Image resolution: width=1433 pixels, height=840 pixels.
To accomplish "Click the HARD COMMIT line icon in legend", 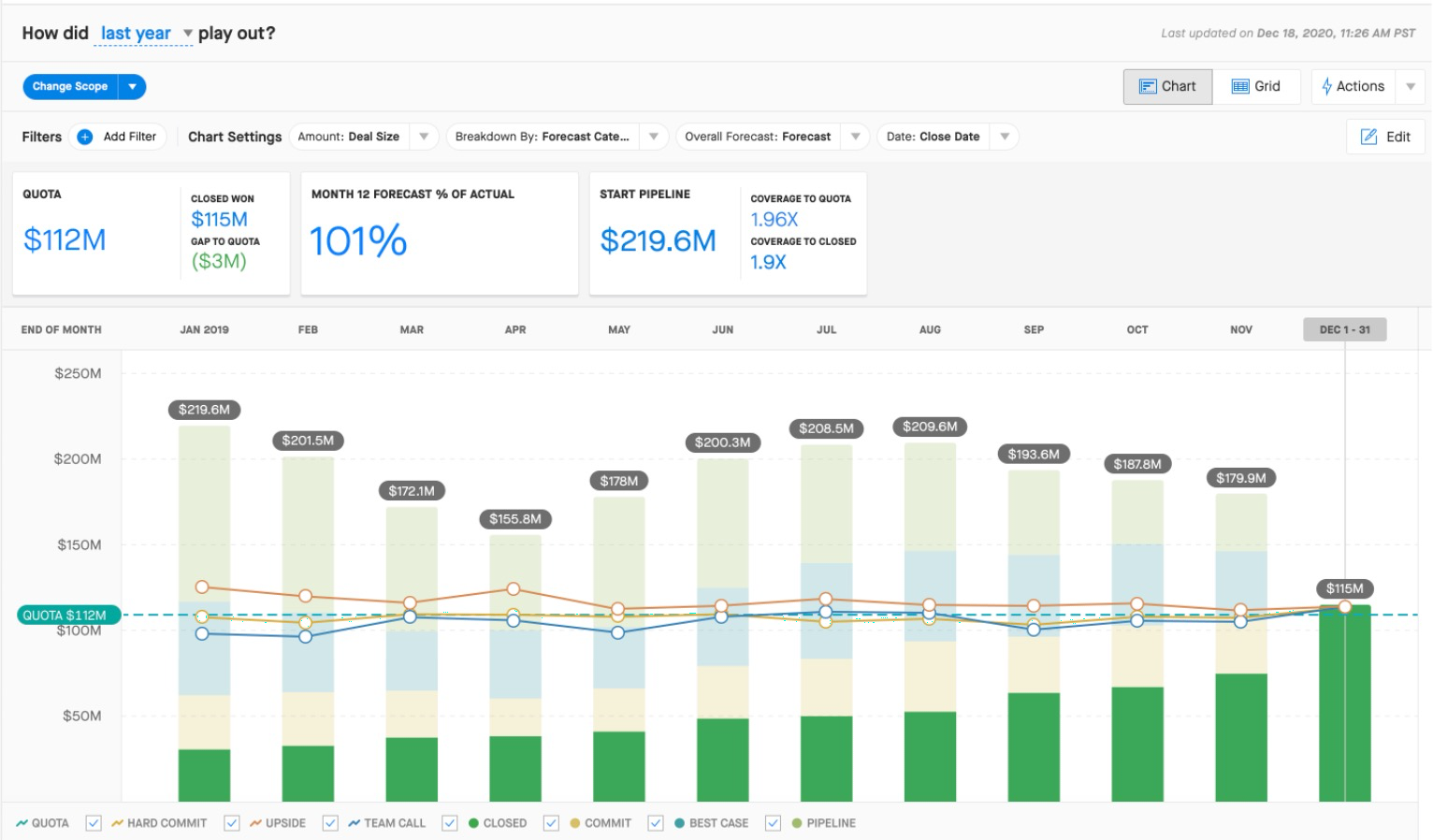I will 118,823.
